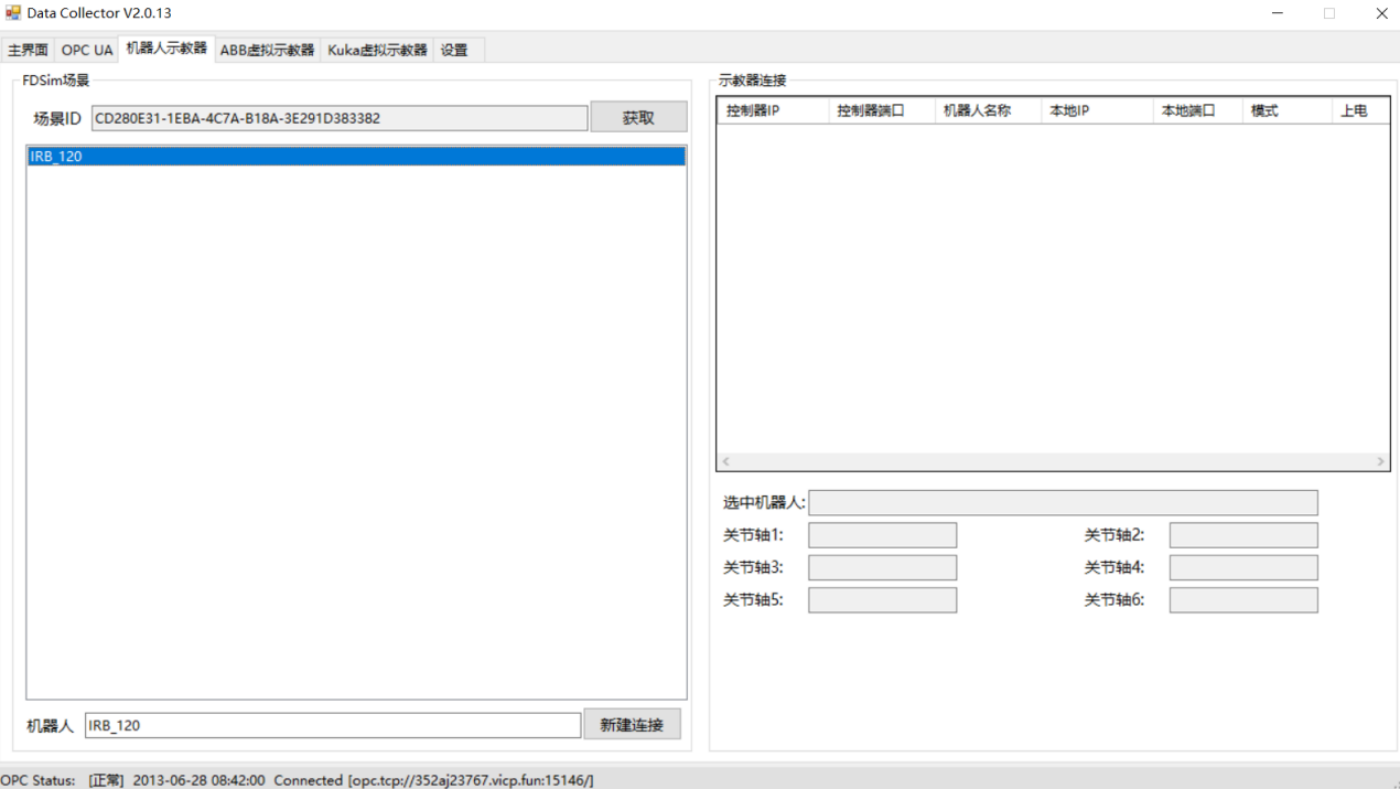Go to the Kuka虚拟示教器 tab
This screenshot has height=789, width=1400.
pyautogui.click(x=377, y=50)
